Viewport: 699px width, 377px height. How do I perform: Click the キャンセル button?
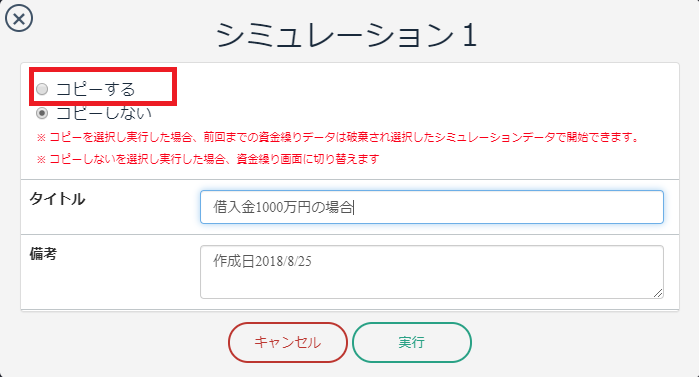(288, 342)
